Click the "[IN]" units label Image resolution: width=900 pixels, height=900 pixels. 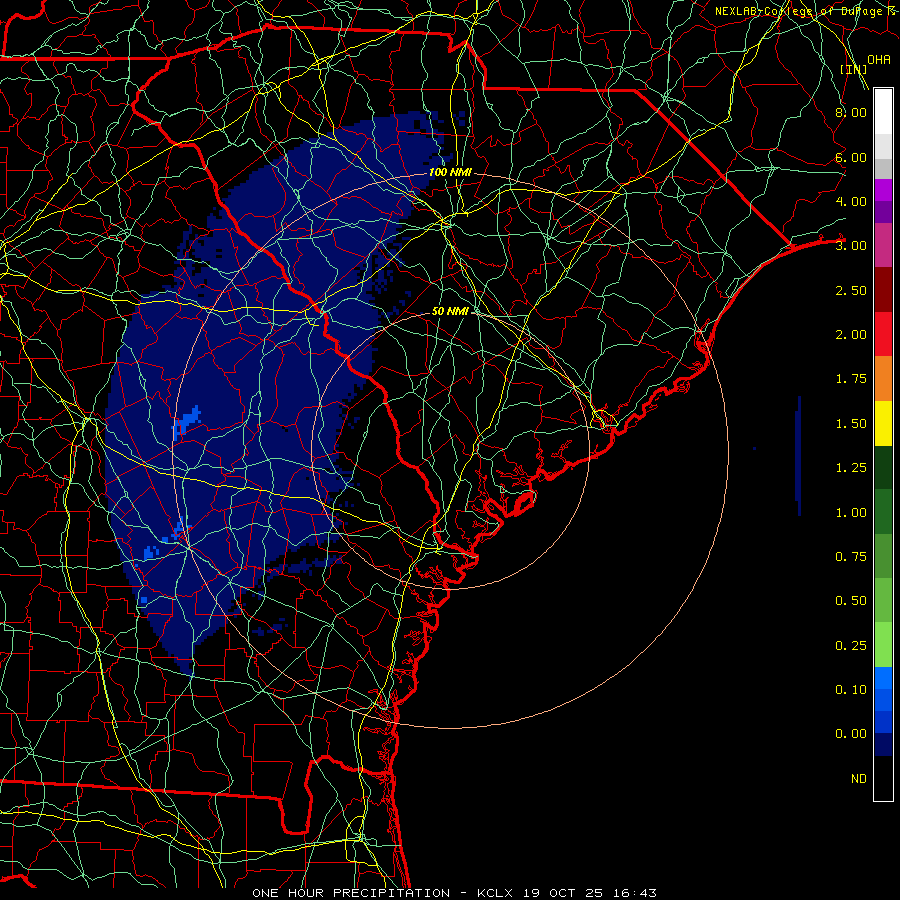coord(854,69)
